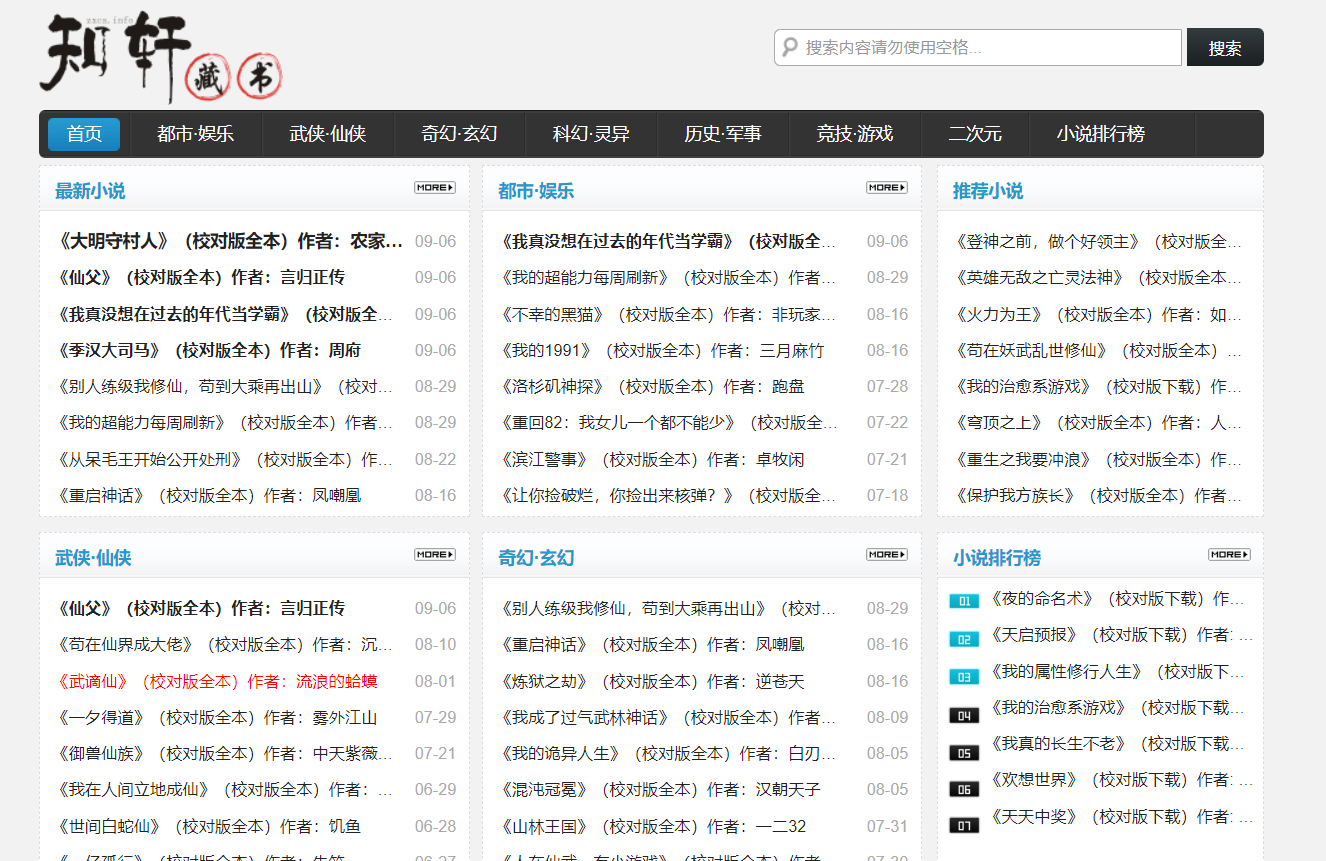Screen dimensions: 1326x861
Task: Open the 武侠·仙侠 nav menu item
Action: 328,134
